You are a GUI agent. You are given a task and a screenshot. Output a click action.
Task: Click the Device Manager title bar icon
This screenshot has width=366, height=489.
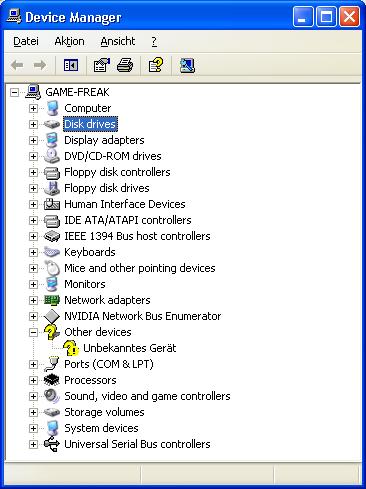[x=14, y=16]
